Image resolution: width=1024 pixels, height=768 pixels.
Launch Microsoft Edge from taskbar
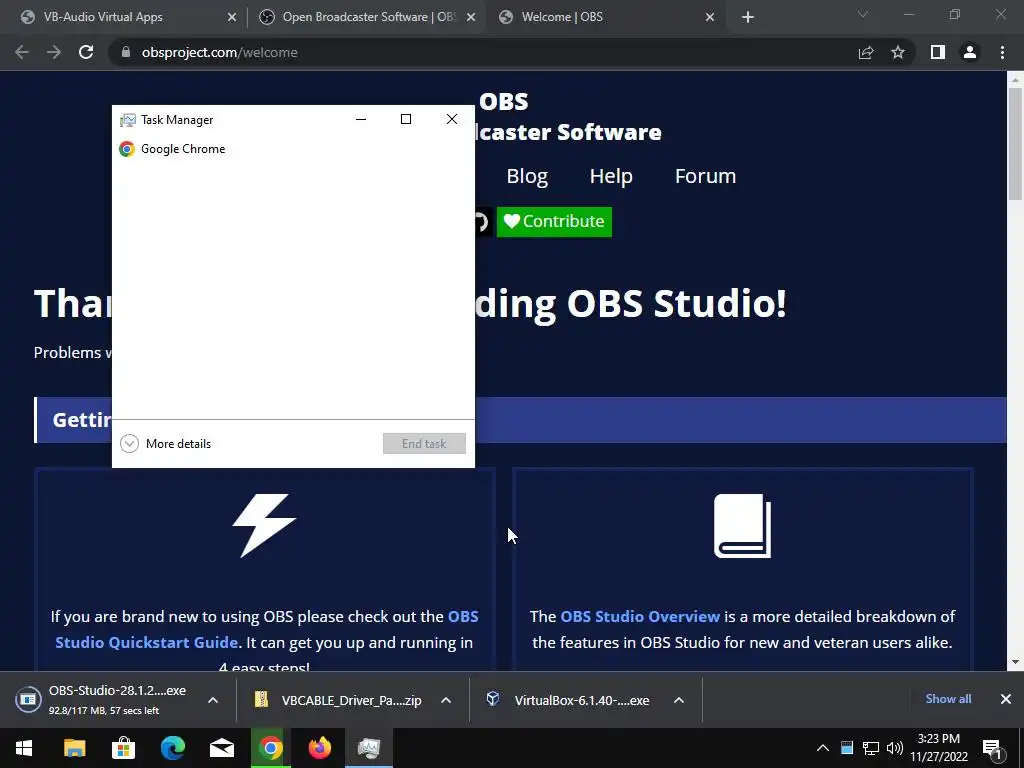tap(172, 748)
